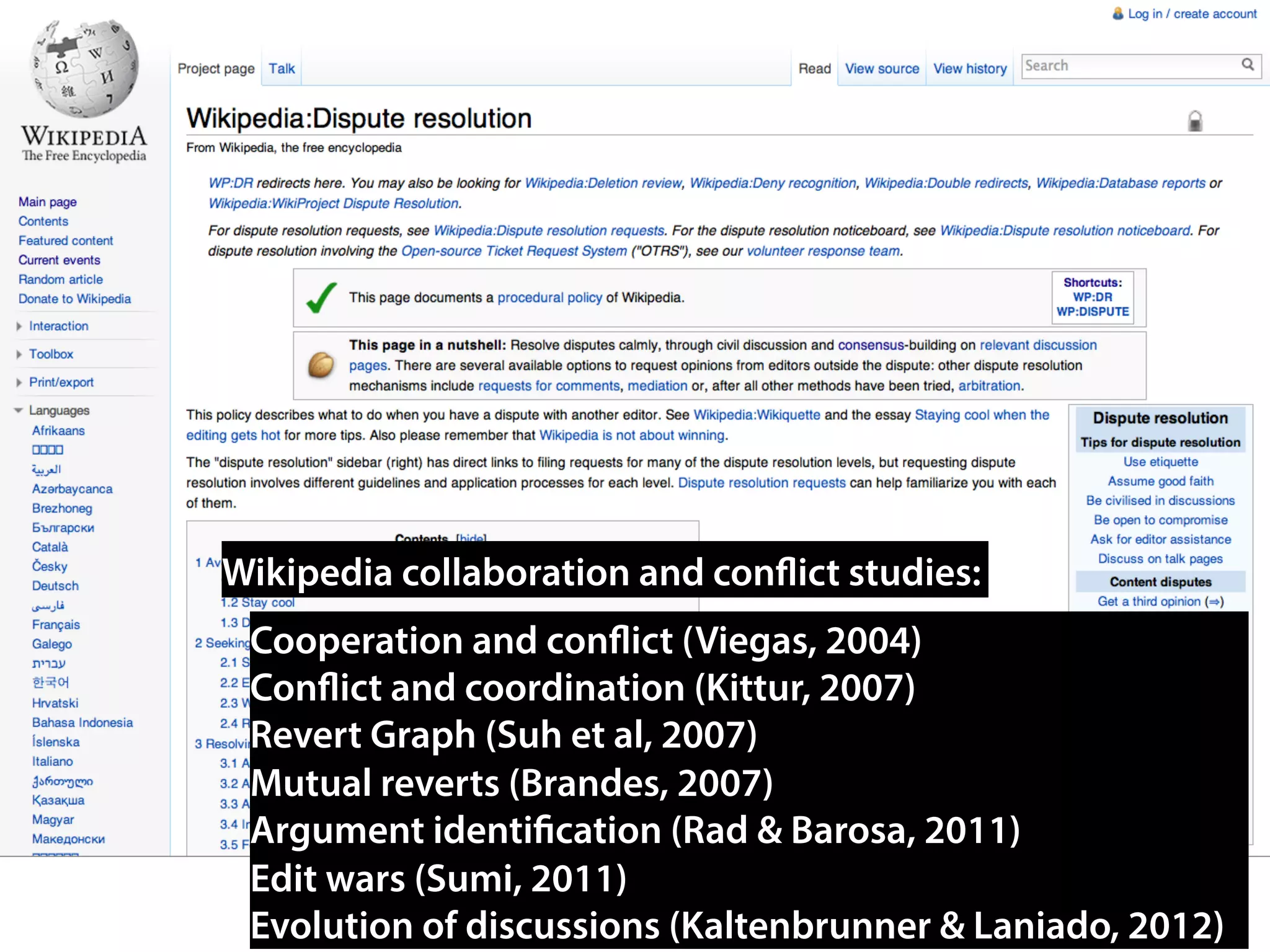This screenshot has width=1270, height=952.
Task: Open Featured content link
Action: [x=66, y=240]
